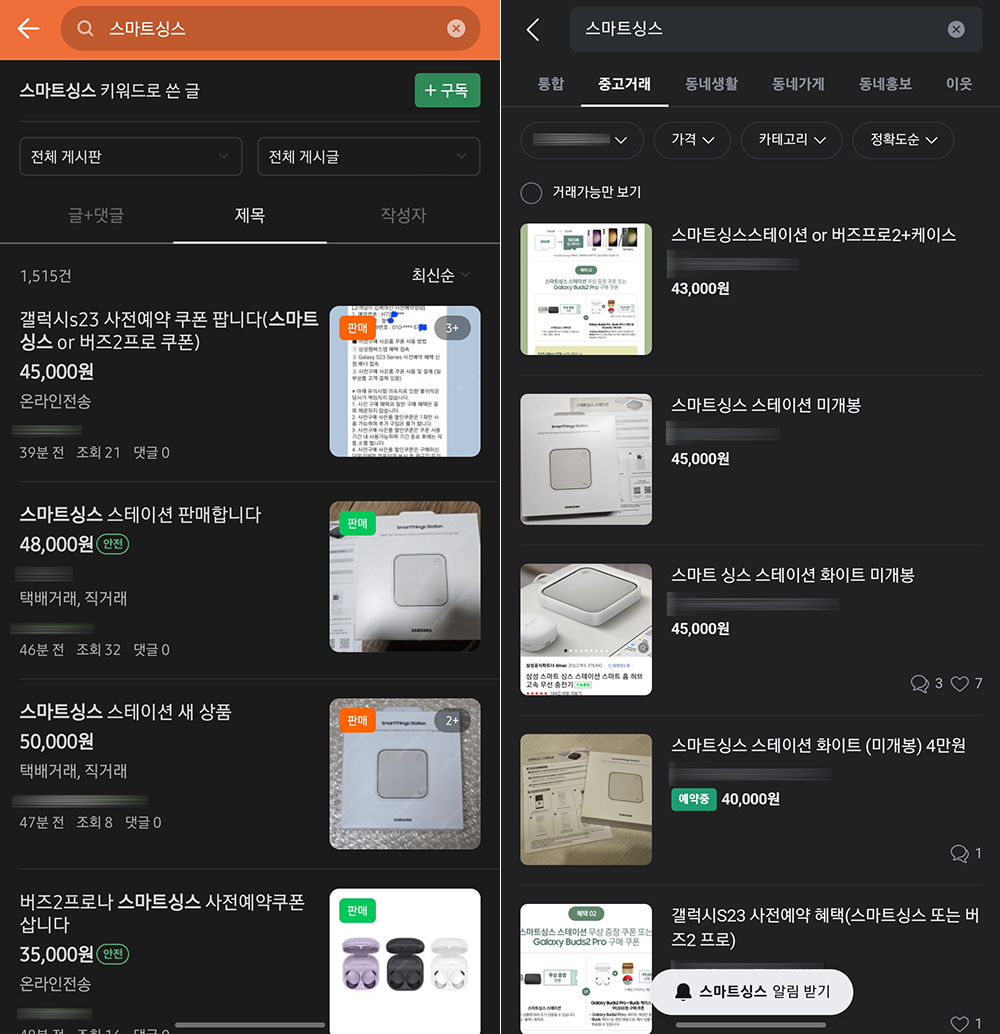Tap comment icon on 화이트 (미개봉) 4만원 listing
Image resolution: width=1000 pixels, height=1034 pixels.
point(959,853)
